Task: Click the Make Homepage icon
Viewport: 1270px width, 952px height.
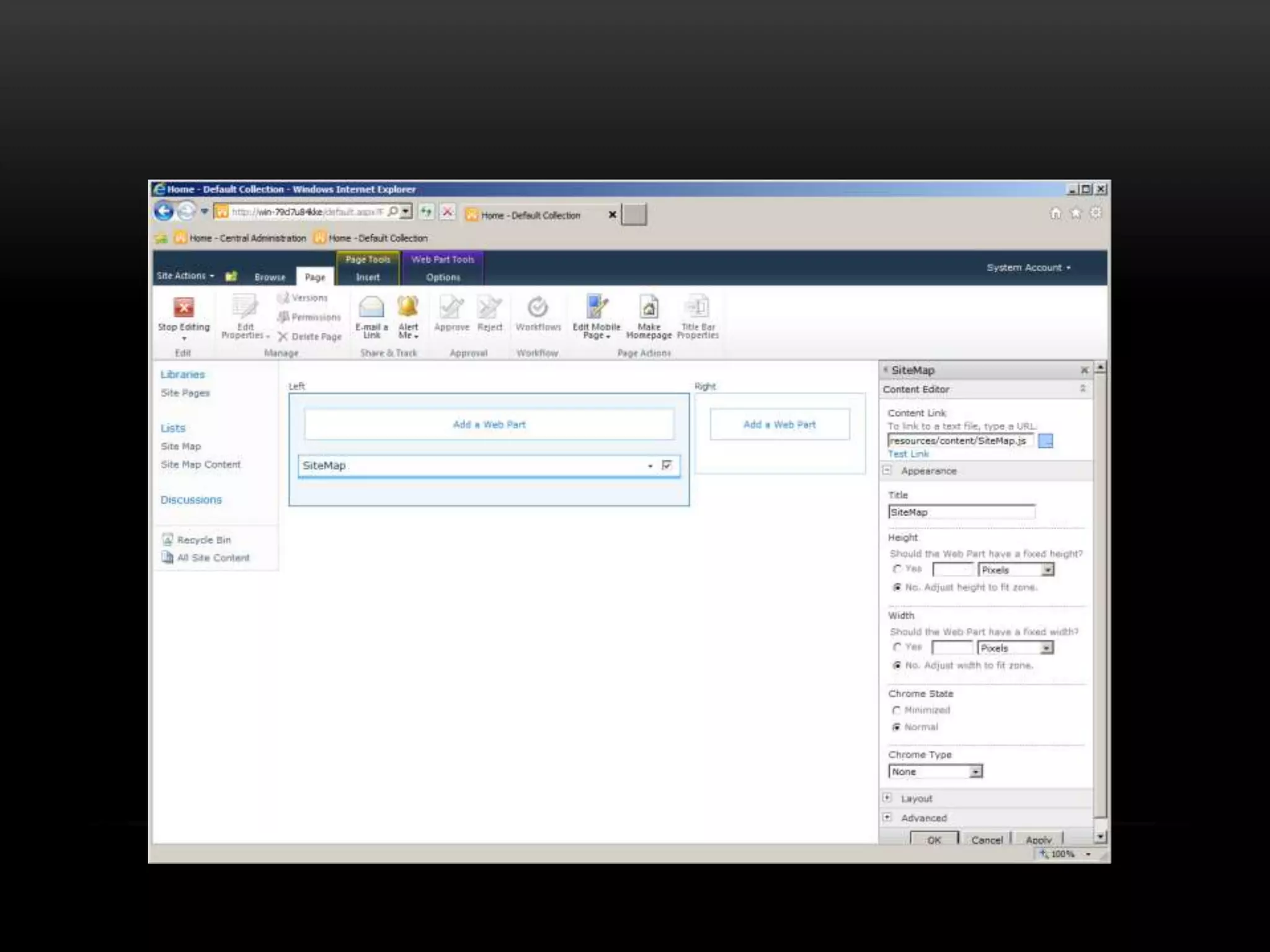Action: pyautogui.click(x=649, y=307)
